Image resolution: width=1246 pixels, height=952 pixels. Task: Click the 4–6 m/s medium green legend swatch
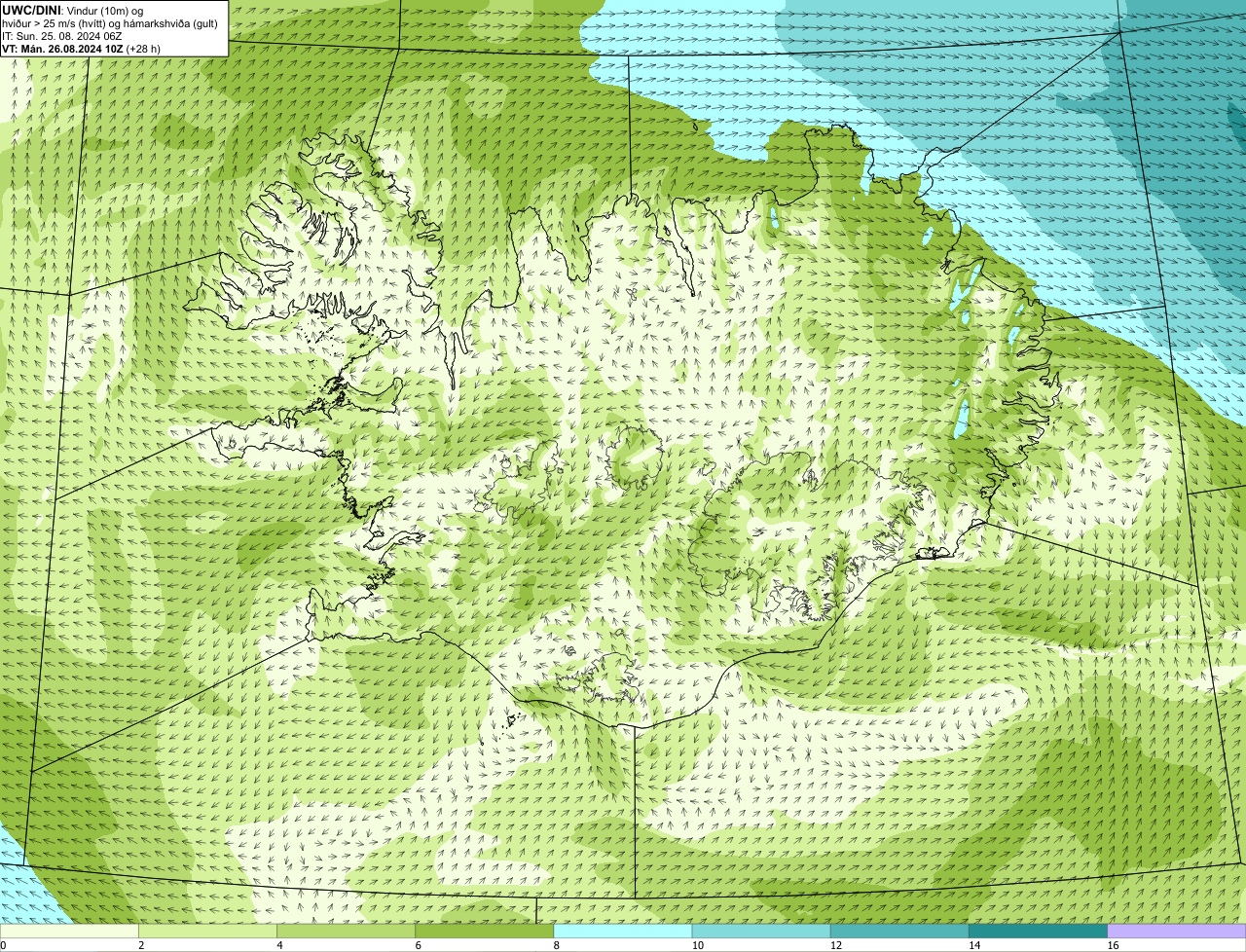(x=347, y=932)
